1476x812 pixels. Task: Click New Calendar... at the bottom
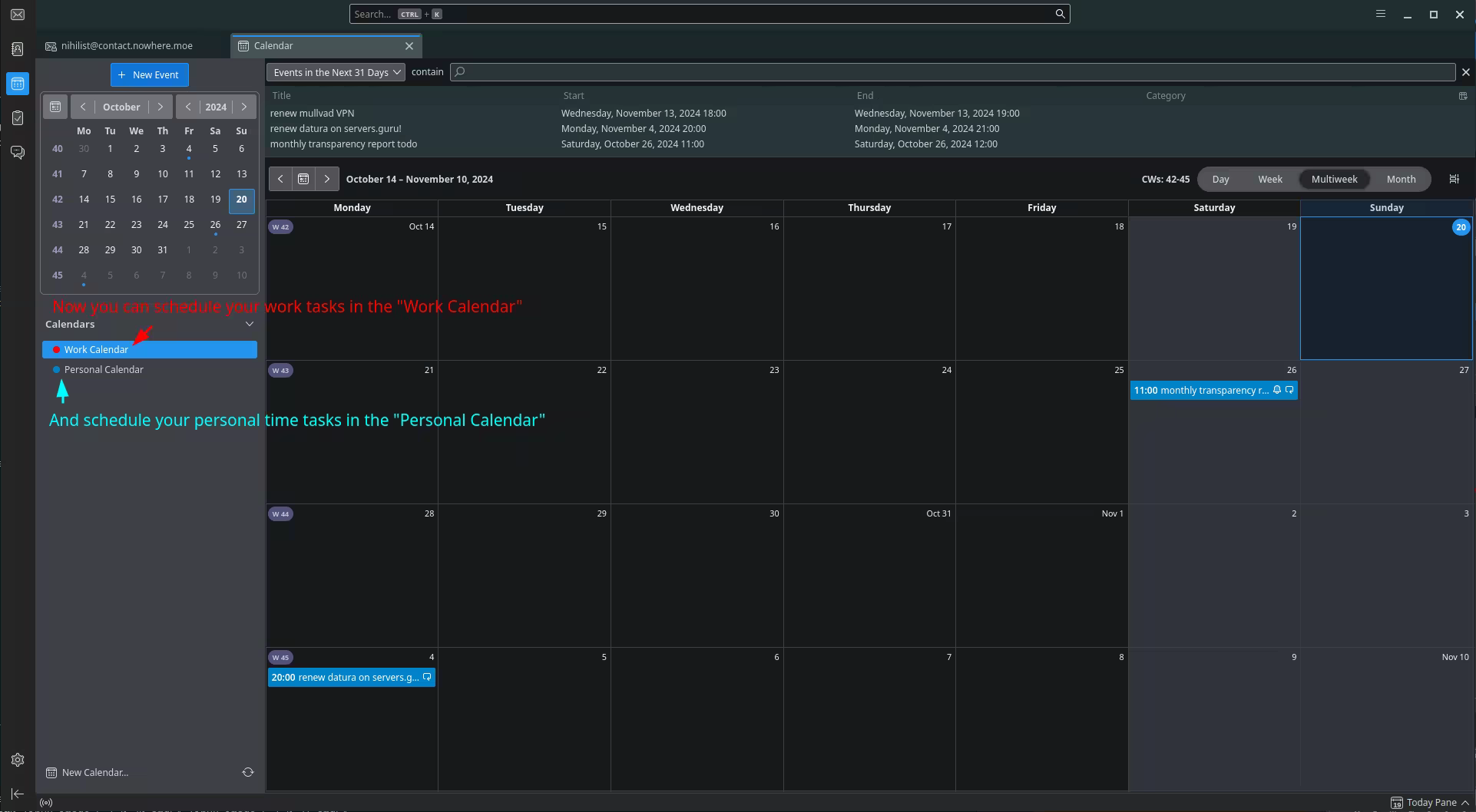94,772
